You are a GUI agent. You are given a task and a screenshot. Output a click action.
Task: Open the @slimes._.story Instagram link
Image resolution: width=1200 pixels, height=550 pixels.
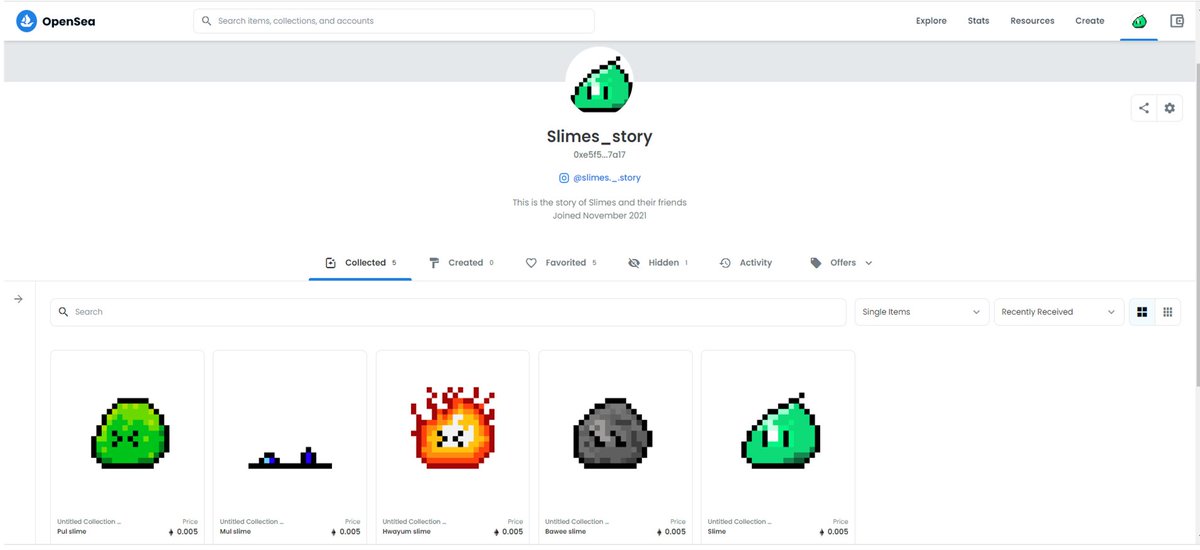[607, 178]
